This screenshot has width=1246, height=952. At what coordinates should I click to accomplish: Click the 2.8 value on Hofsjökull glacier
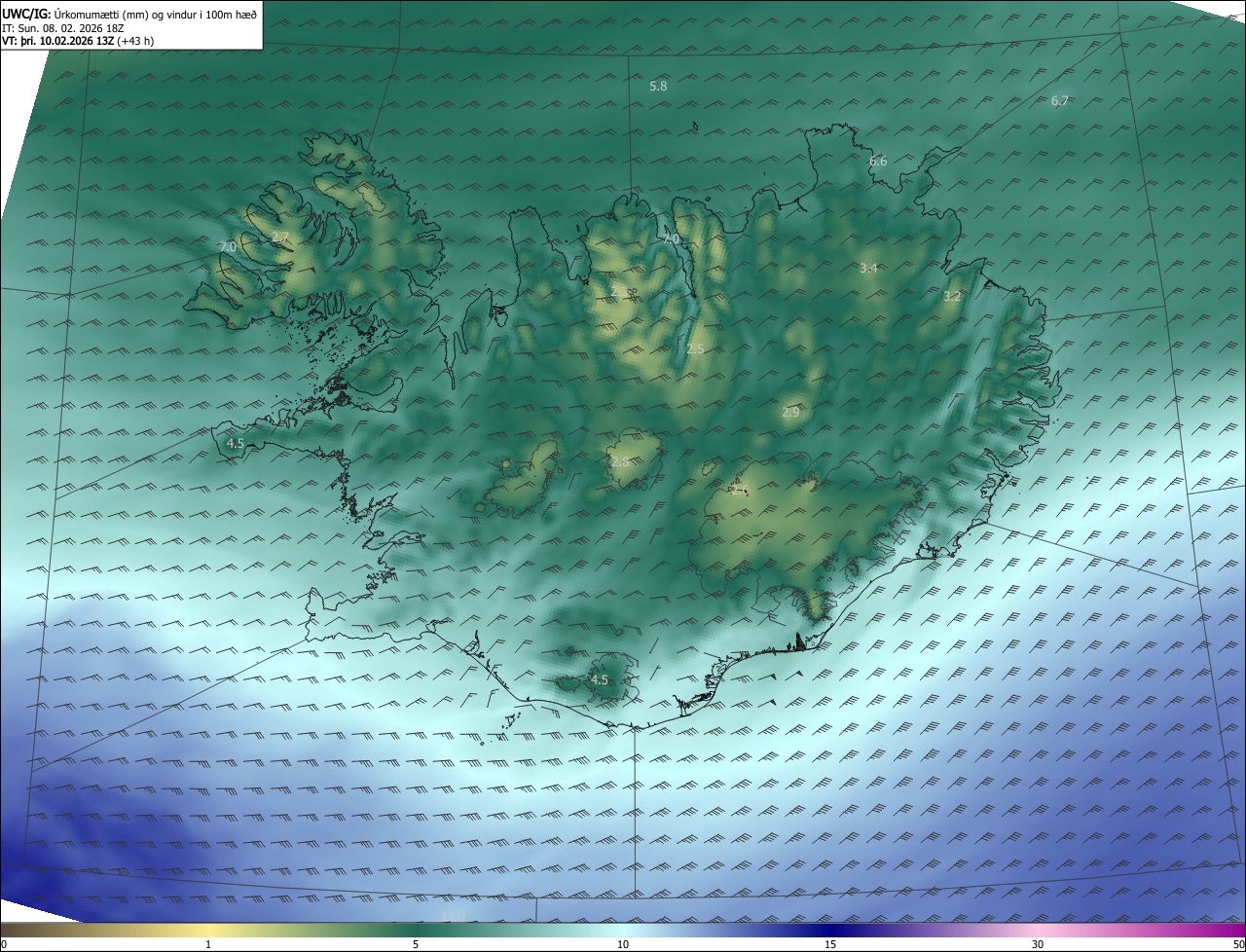pos(620,462)
